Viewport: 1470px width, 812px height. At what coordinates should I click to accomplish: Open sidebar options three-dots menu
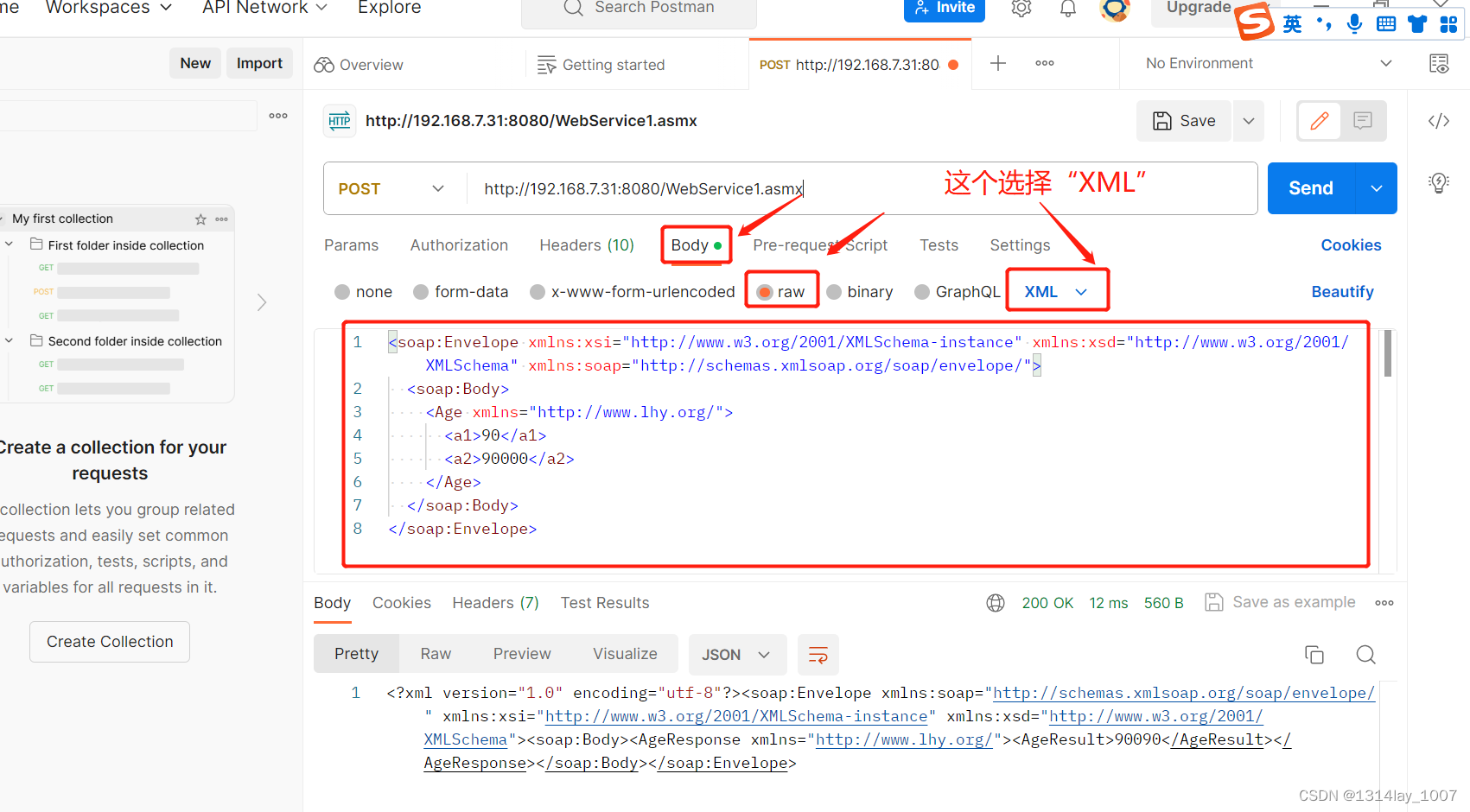(x=278, y=116)
